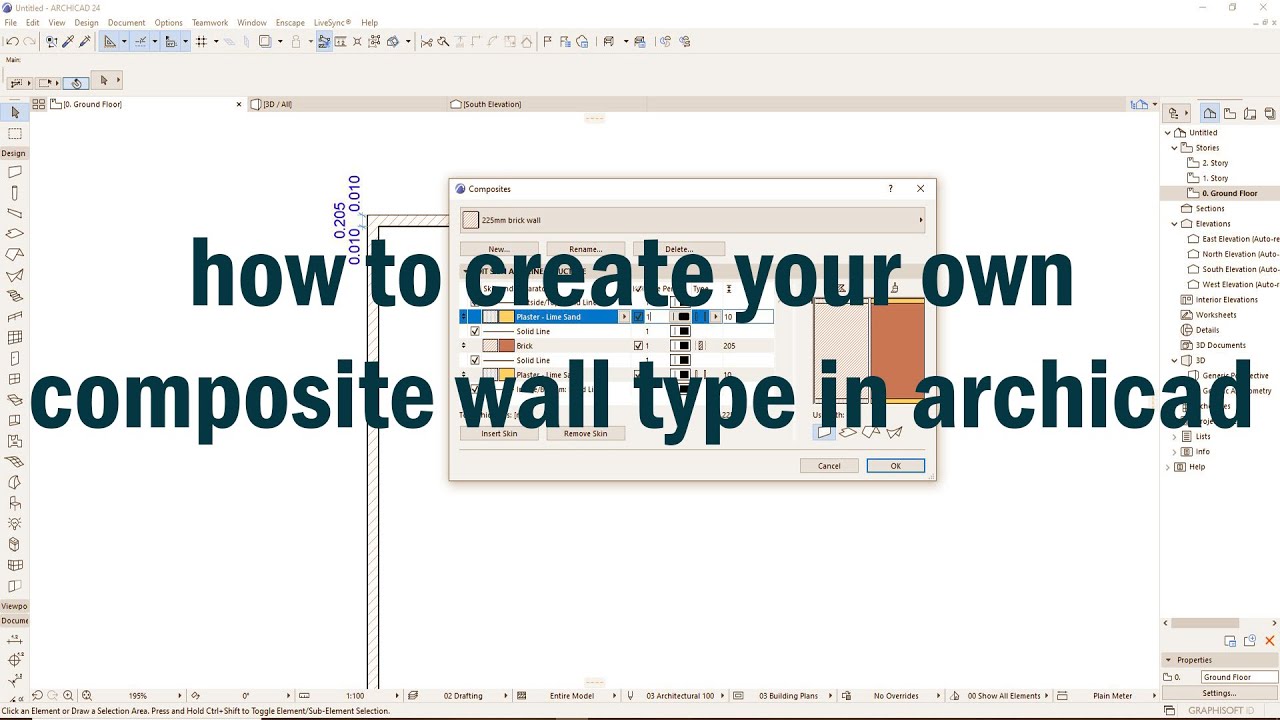
Task: Enable Use With Slab icon in Composites
Action: click(x=848, y=432)
